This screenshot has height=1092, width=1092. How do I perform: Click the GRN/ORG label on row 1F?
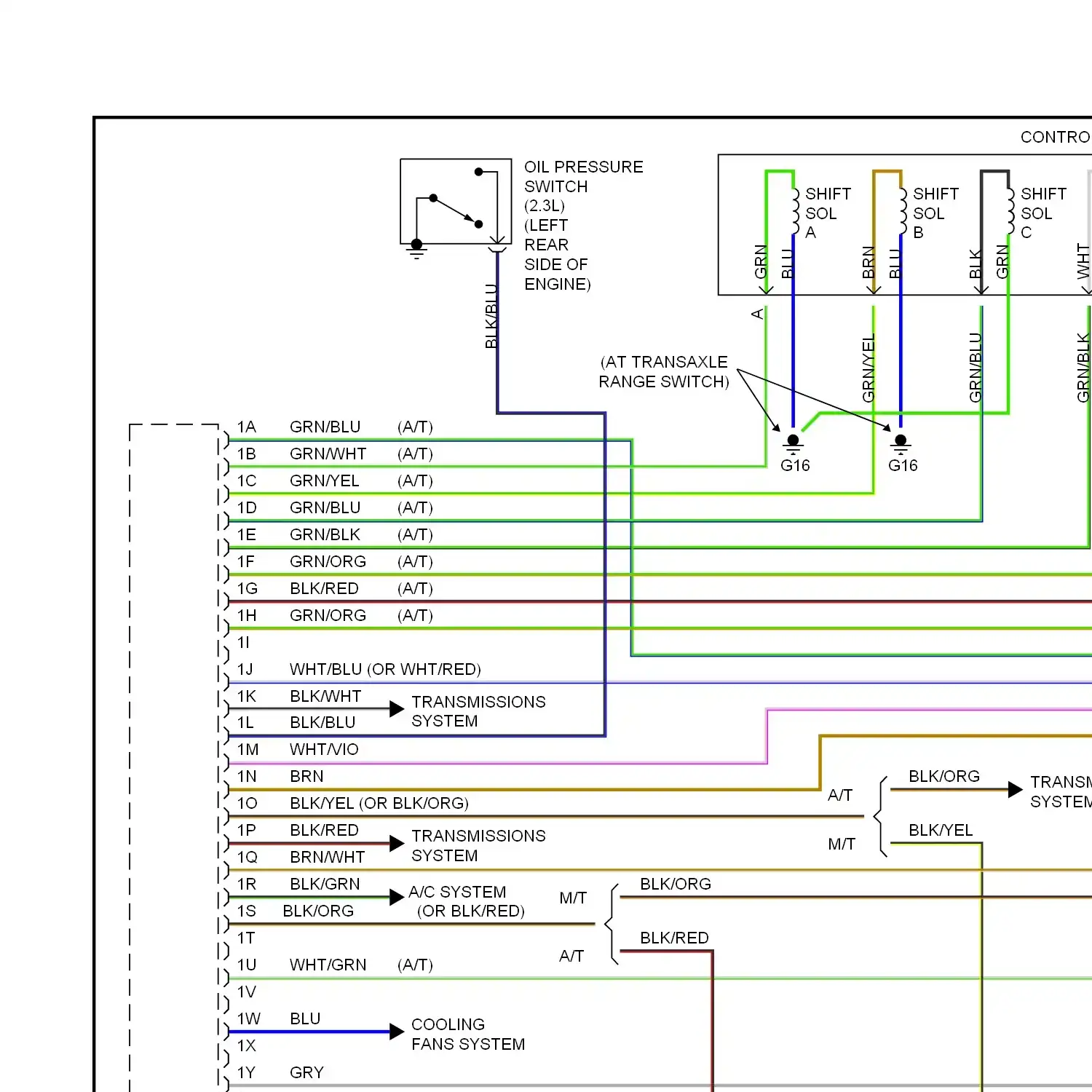(x=328, y=562)
